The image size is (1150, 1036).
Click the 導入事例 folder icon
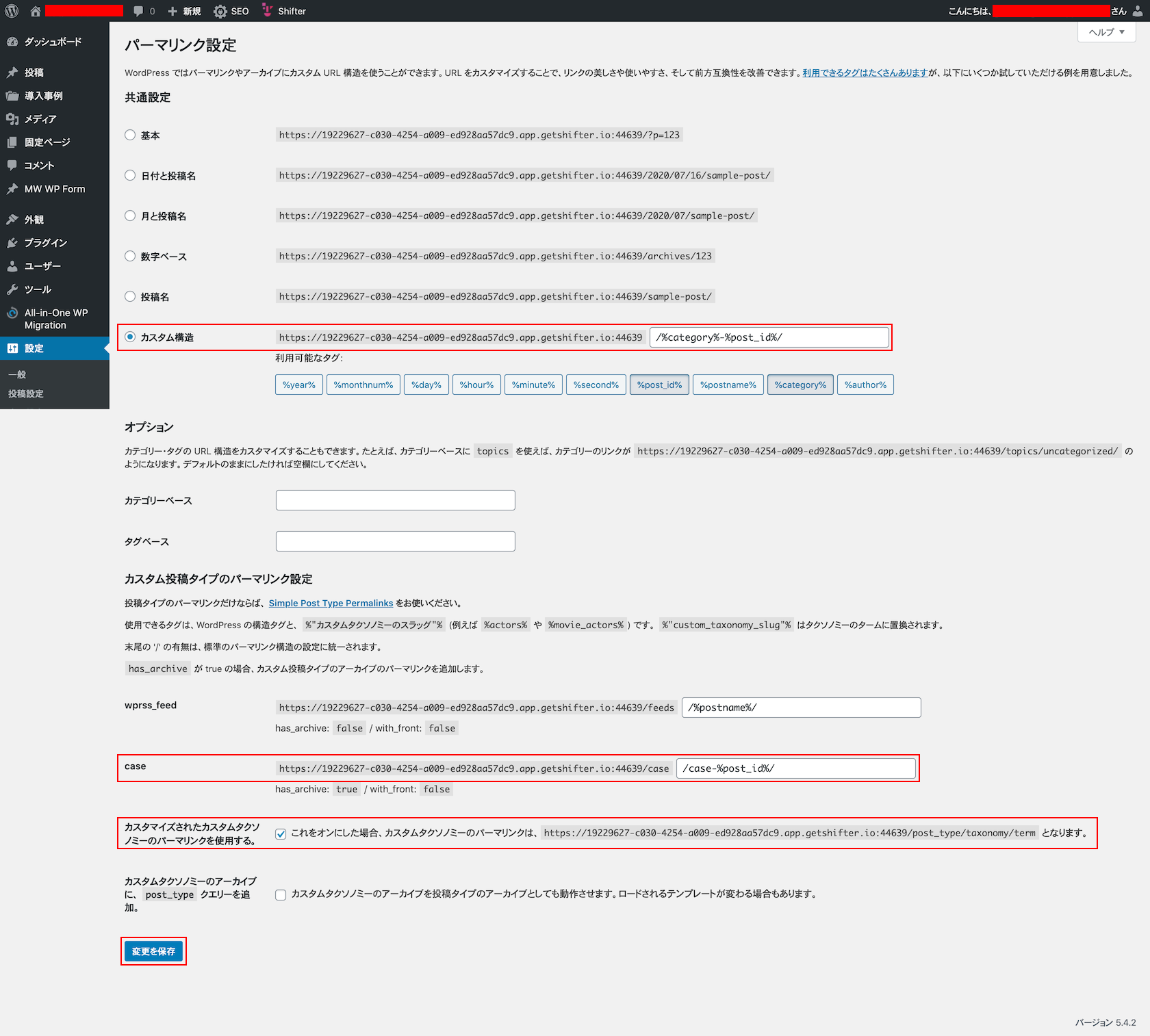tap(12, 96)
